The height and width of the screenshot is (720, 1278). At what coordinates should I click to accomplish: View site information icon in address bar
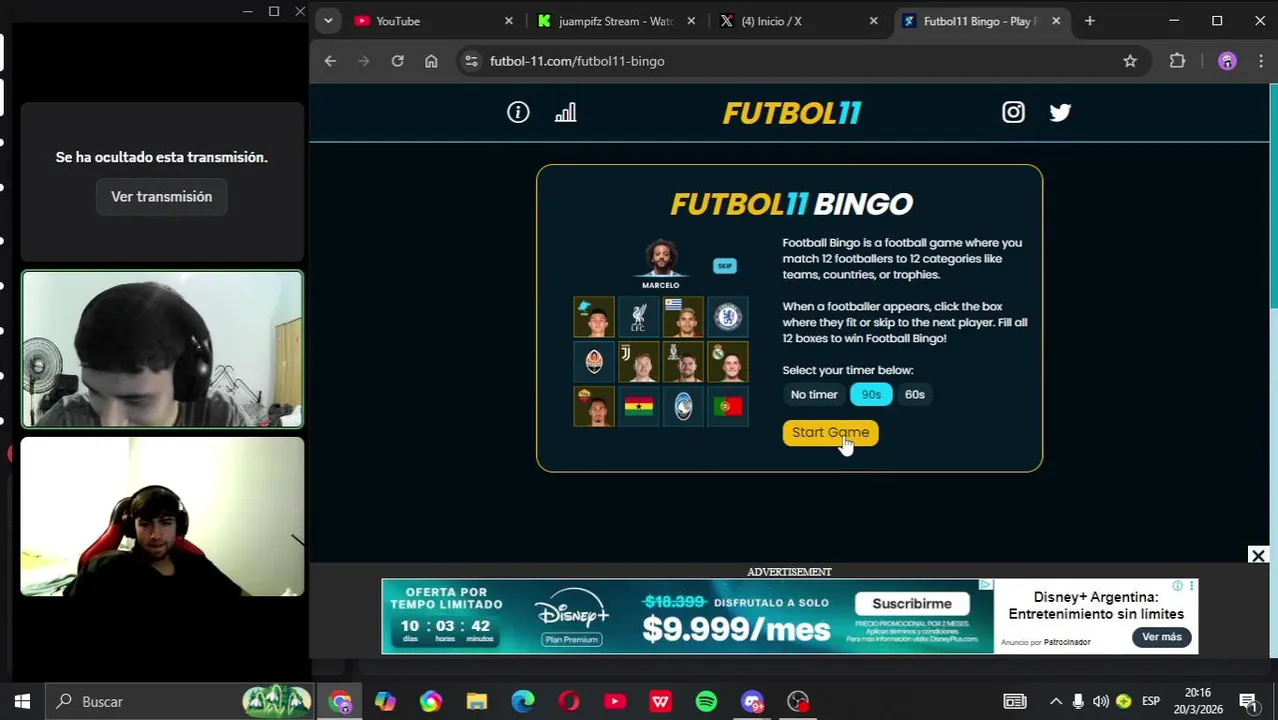point(471,61)
